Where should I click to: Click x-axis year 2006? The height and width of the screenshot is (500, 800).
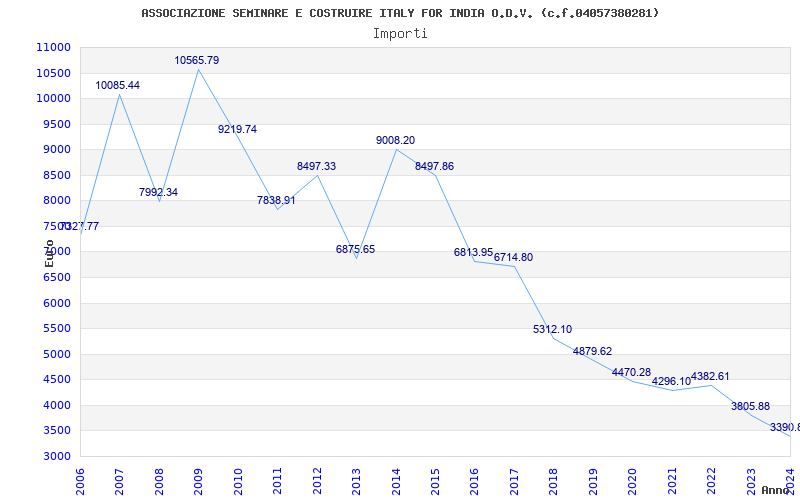(80, 481)
